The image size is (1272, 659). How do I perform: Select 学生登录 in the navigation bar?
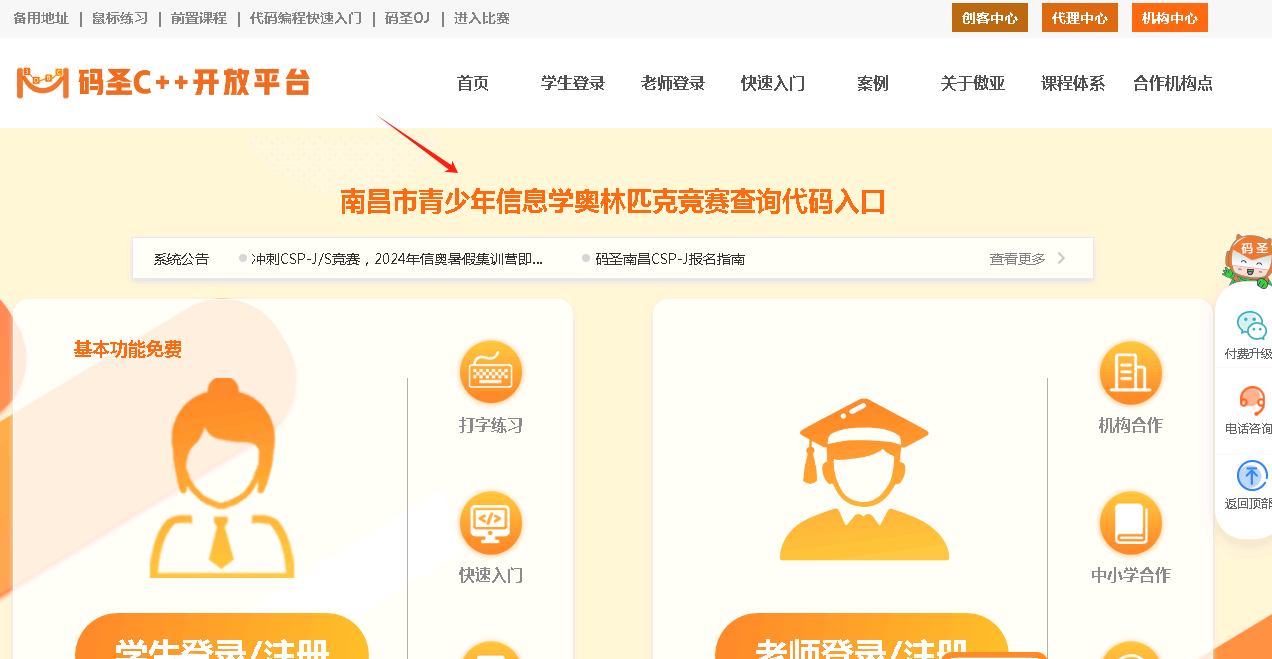click(573, 84)
